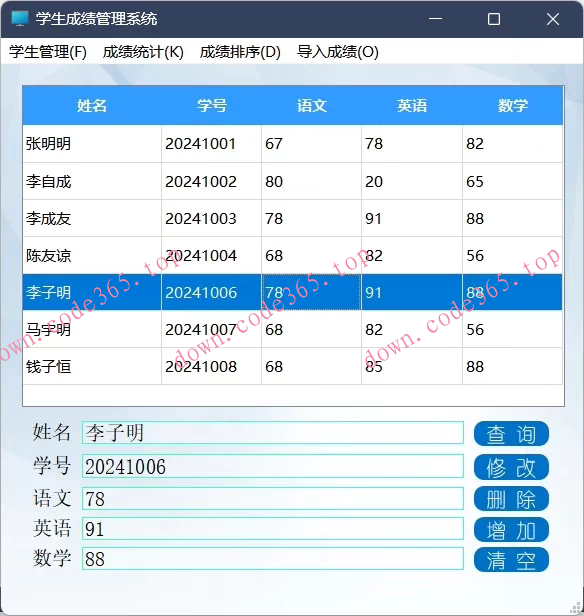Click the 修改 button
The height and width of the screenshot is (616, 584).
tap(511, 467)
